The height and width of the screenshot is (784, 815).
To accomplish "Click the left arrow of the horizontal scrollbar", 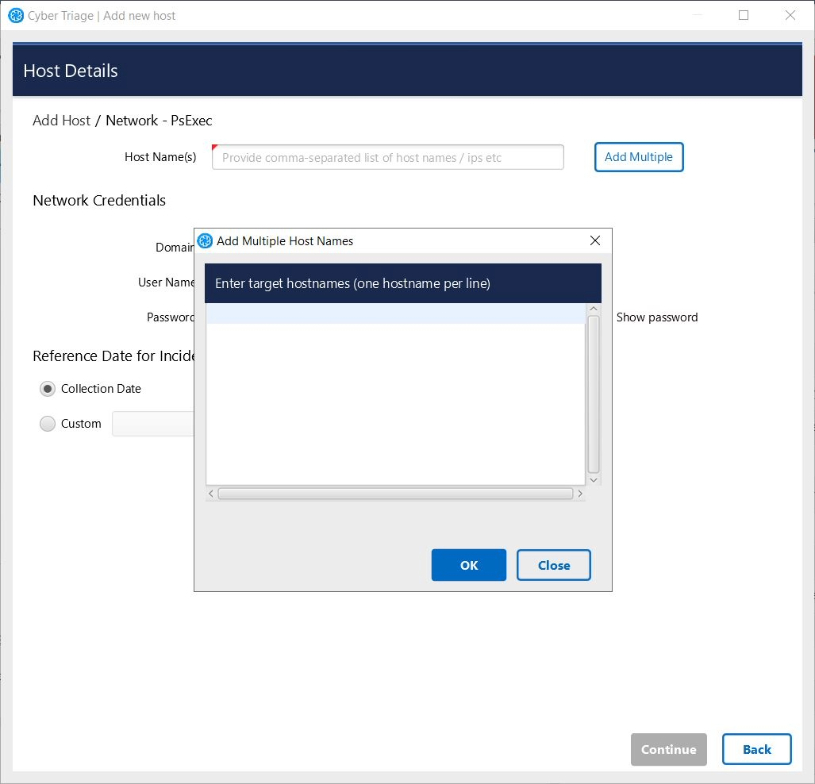I will [x=211, y=494].
